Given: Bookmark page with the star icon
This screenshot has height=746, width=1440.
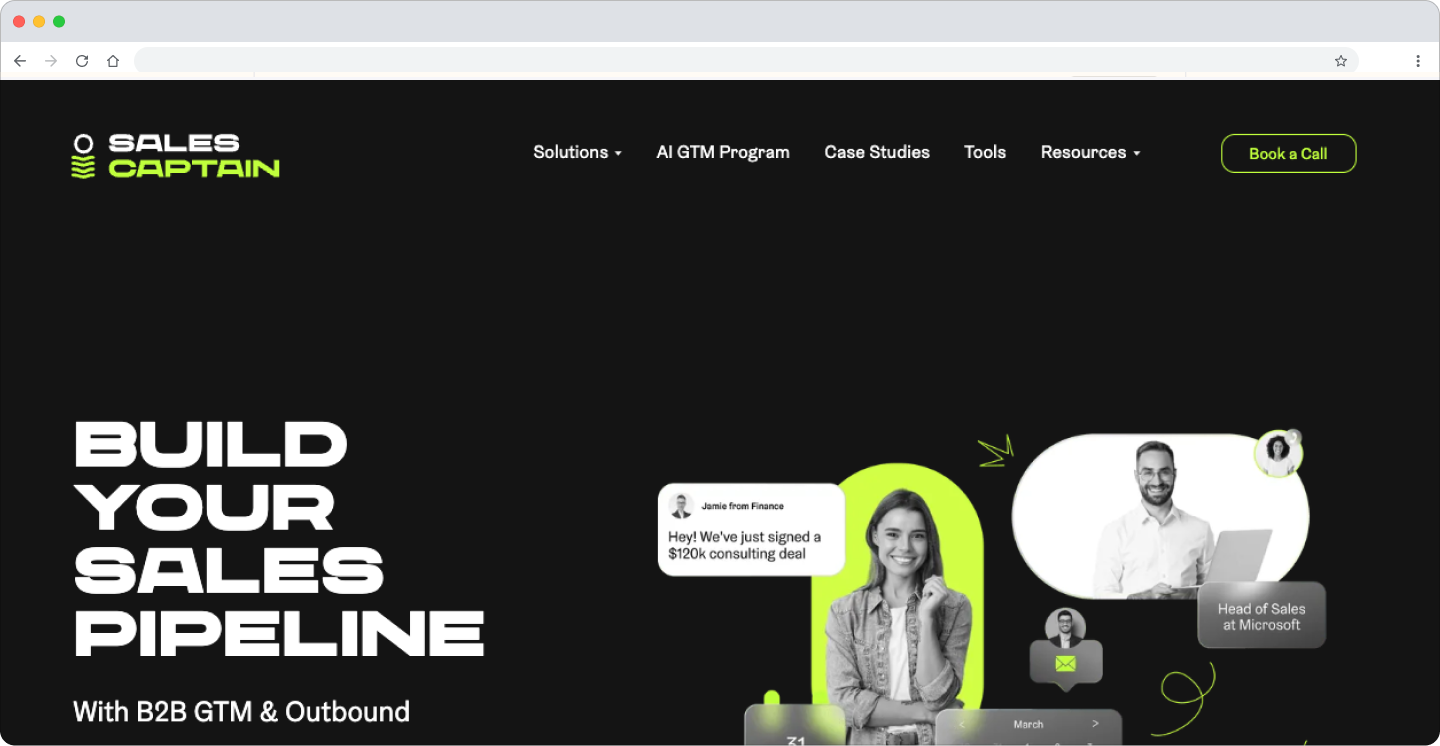Looking at the screenshot, I should click(1341, 61).
